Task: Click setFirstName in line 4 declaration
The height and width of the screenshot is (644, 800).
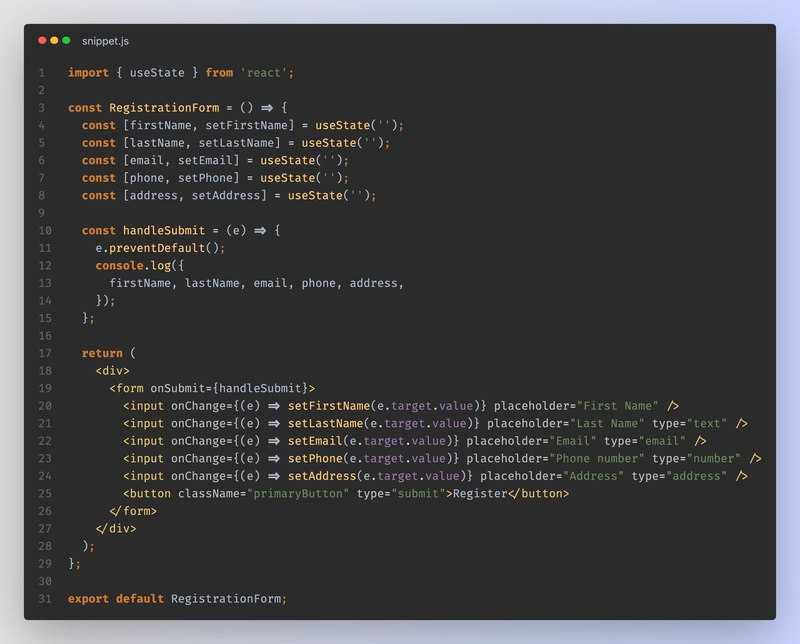Action: click(246, 125)
